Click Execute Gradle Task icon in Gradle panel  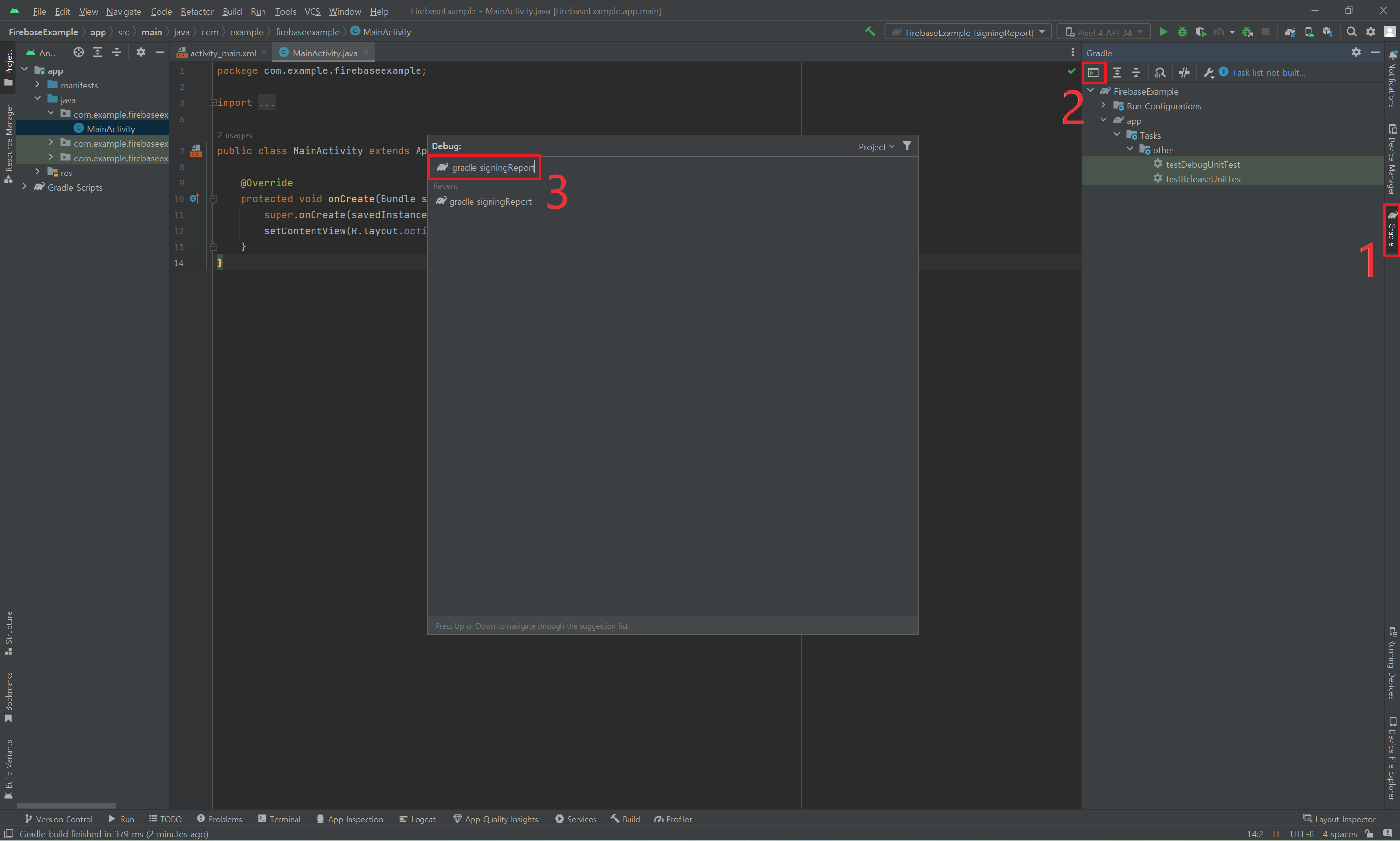pos(1093,72)
